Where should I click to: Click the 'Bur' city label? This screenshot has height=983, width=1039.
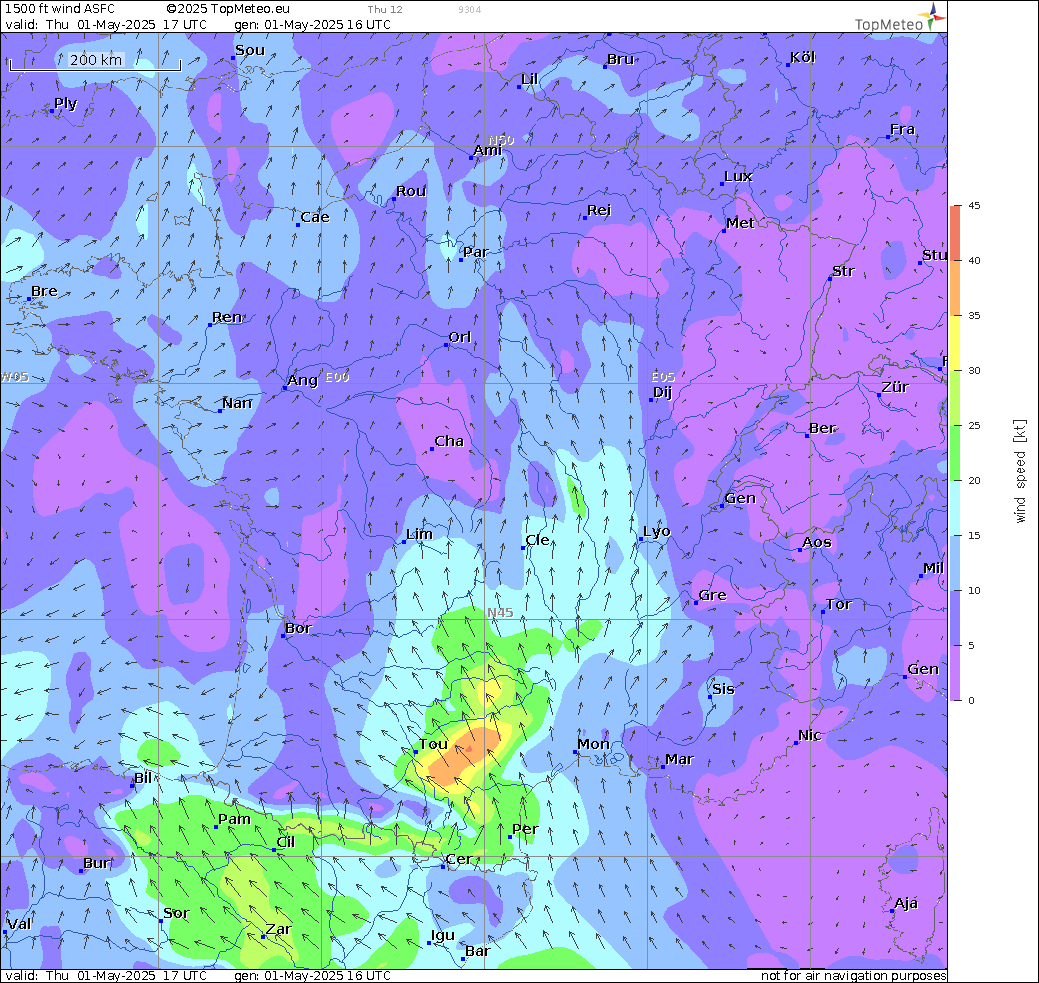point(97,864)
